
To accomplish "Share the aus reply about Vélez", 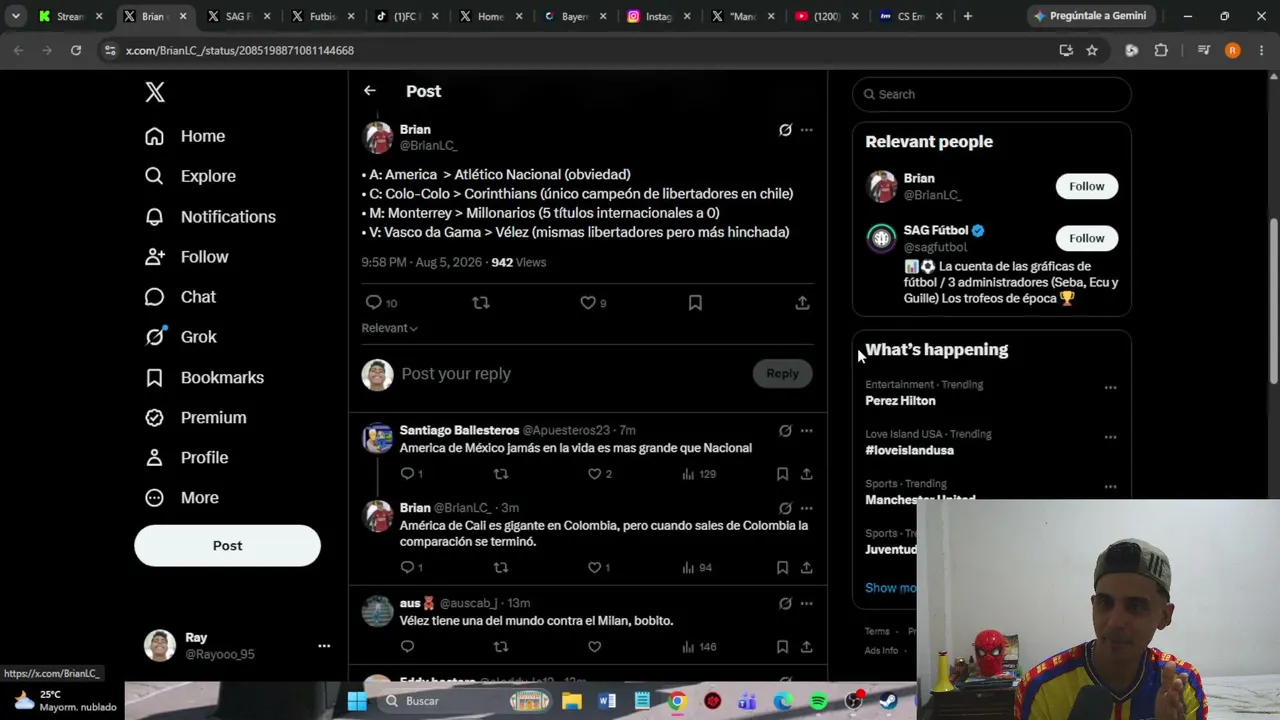I will click(x=806, y=647).
